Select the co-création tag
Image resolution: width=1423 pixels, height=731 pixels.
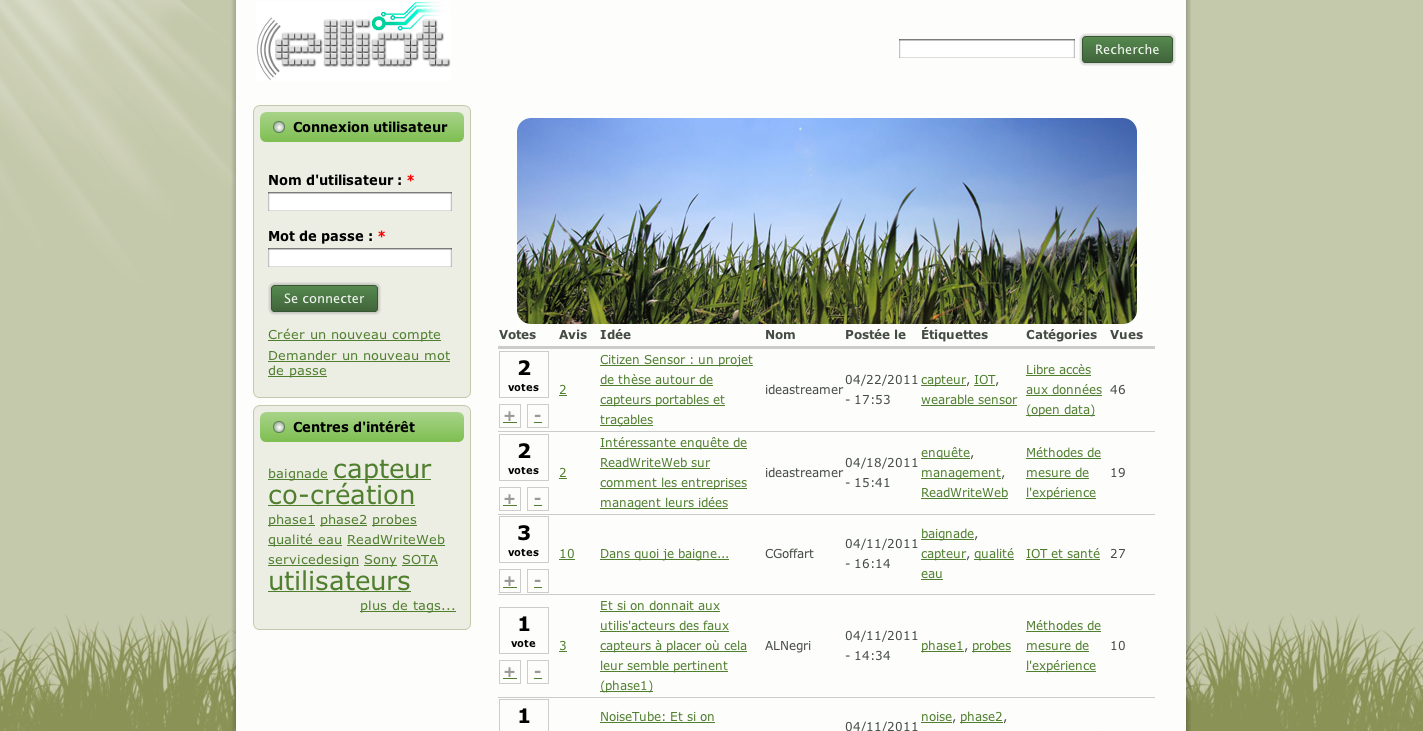341,495
